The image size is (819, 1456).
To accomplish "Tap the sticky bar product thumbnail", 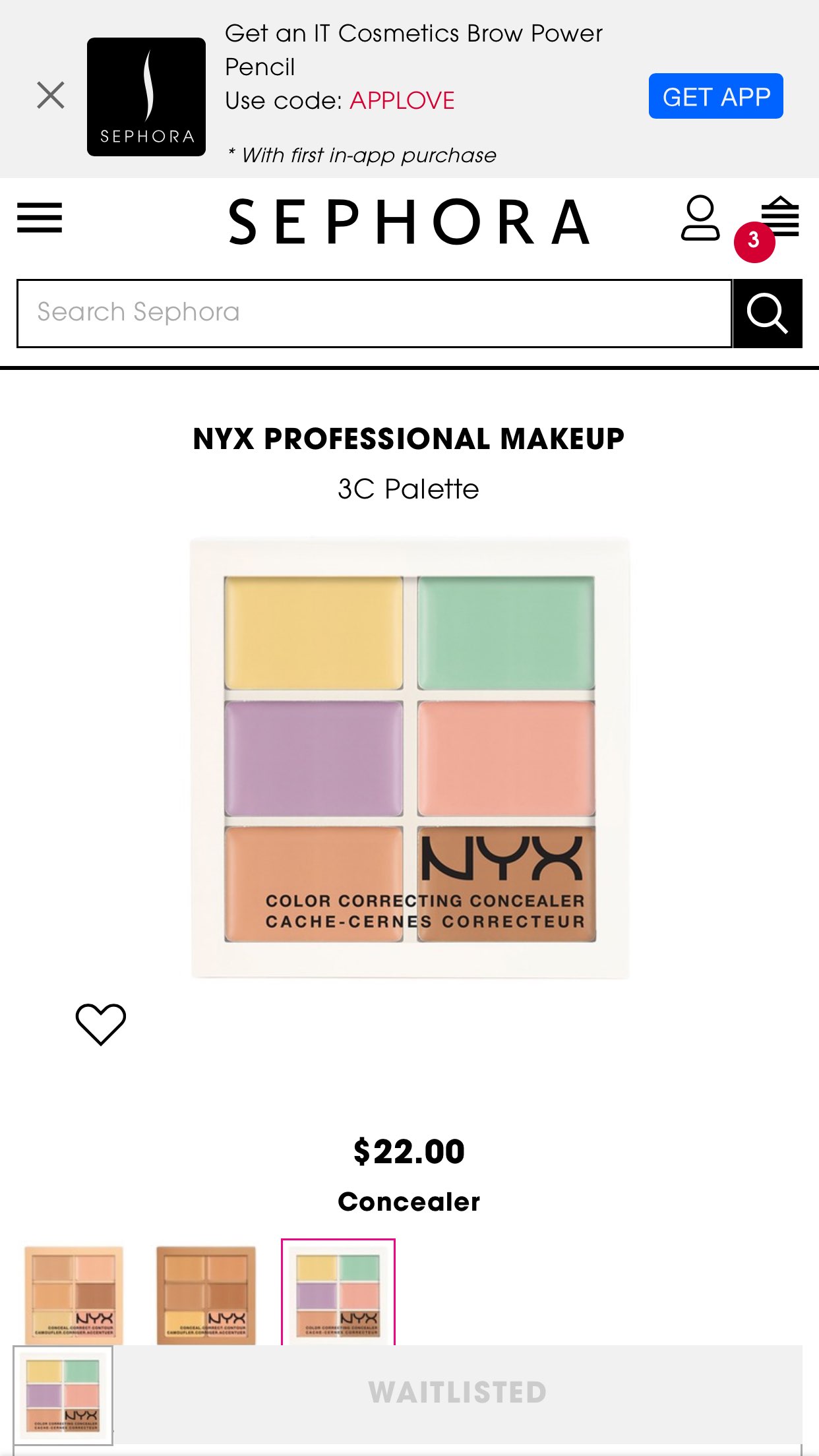I will [63, 1395].
